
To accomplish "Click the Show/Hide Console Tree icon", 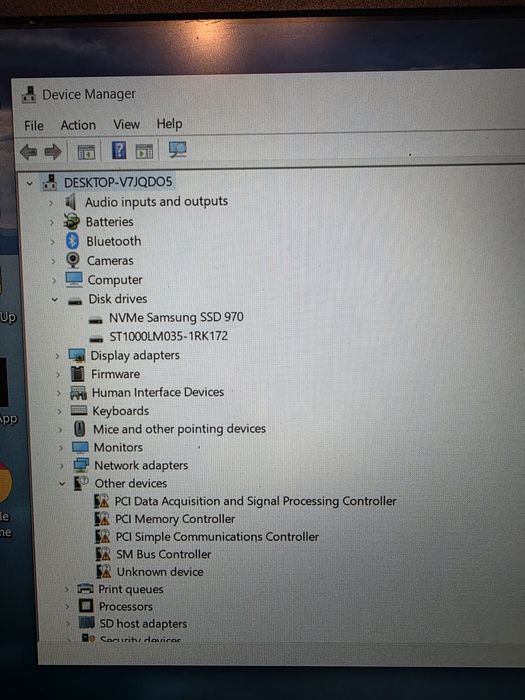I will [x=86, y=152].
